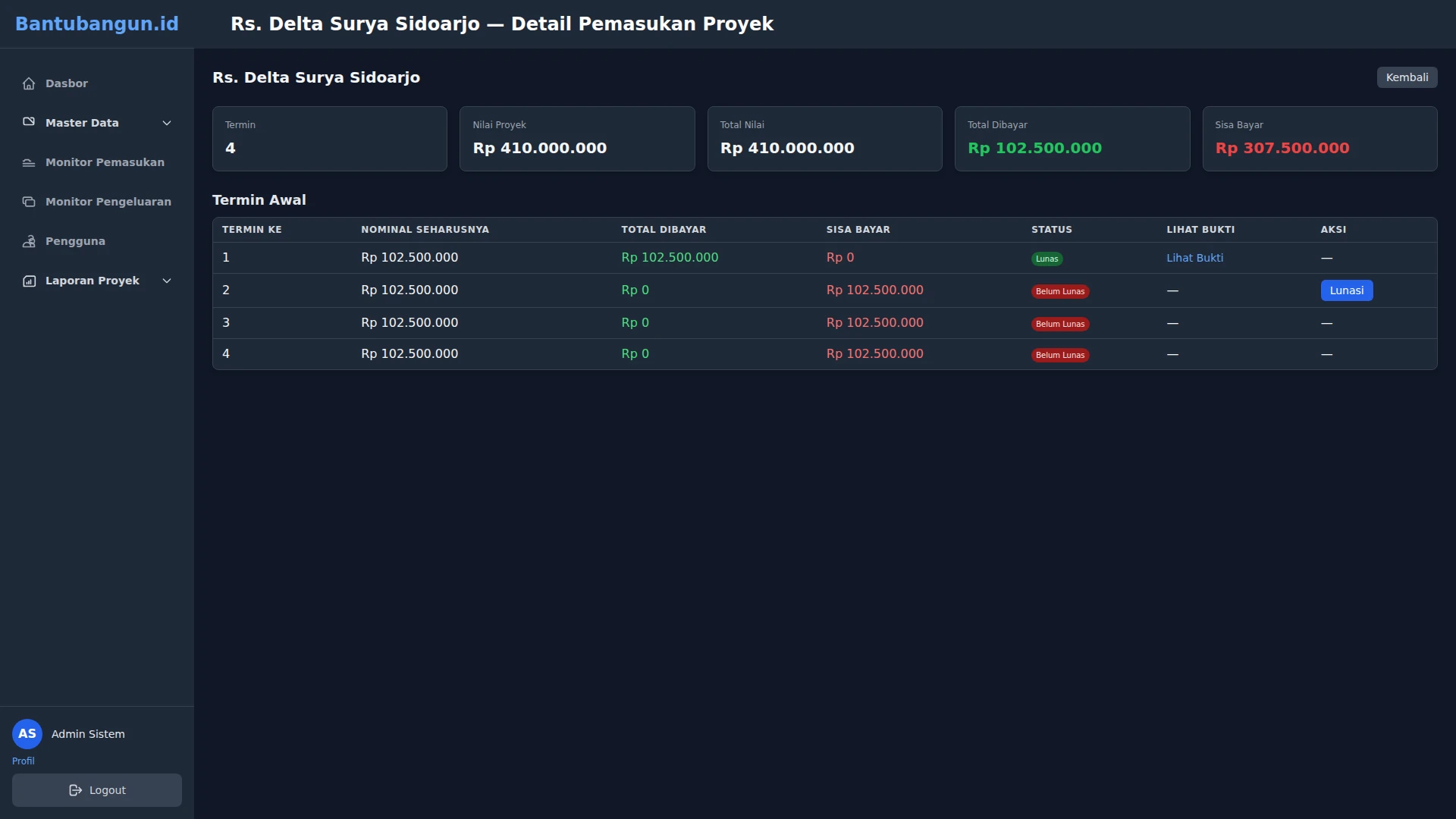Screen dimensions: 1456x819
Task: Click the Pengguna user icon
Action: (29, 241)
